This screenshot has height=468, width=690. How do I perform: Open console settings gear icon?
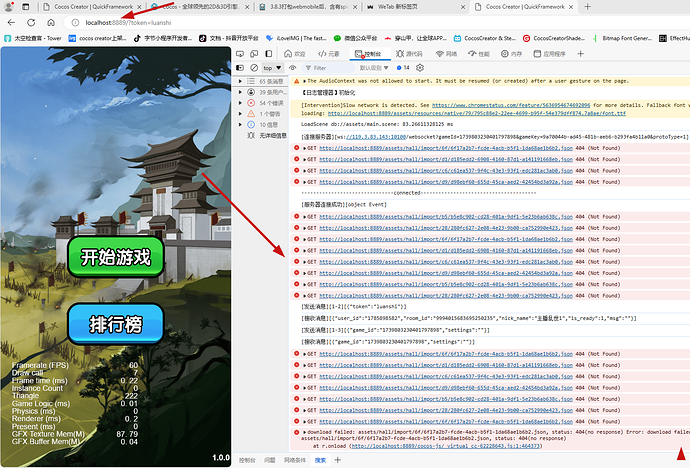point(420,68)
